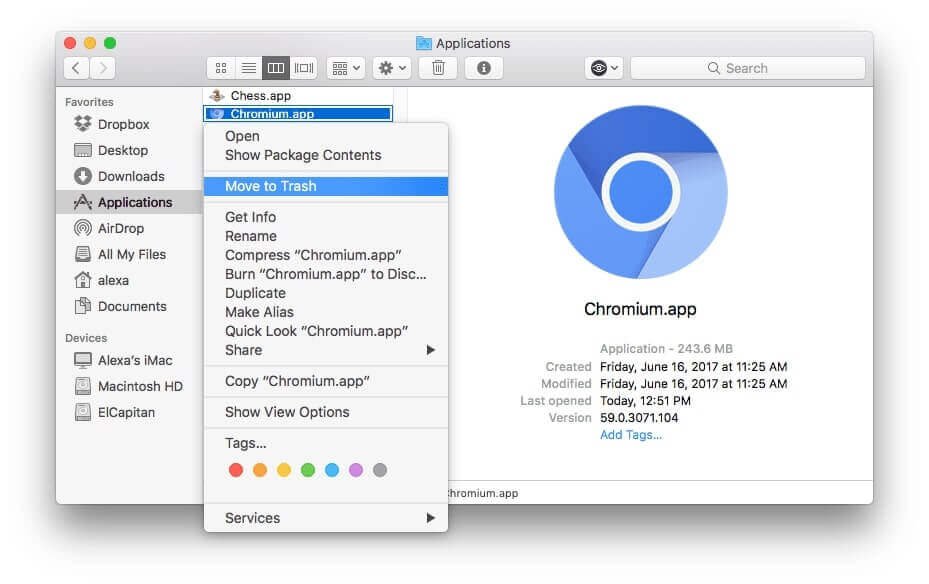Screen dimensions: 929x584
Task: Go back with the left arrow button
Action: [x=76, y=68]
